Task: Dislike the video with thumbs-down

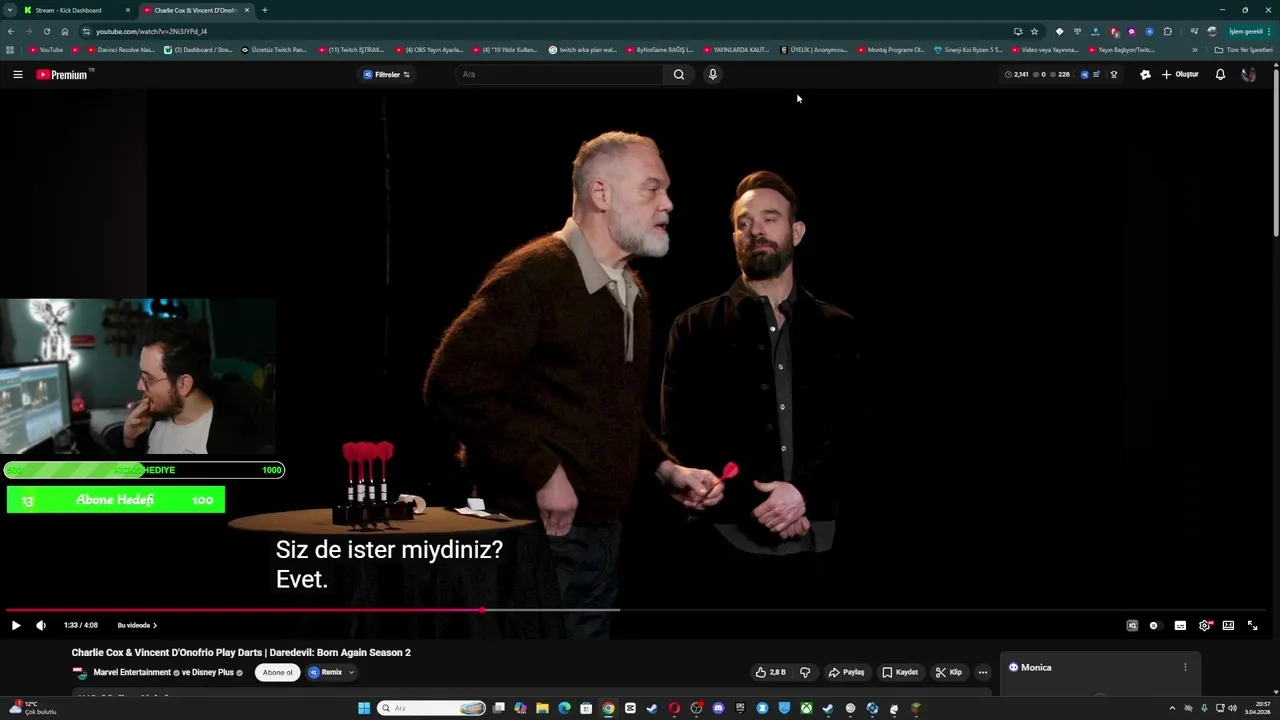Action: coord(805,672)
